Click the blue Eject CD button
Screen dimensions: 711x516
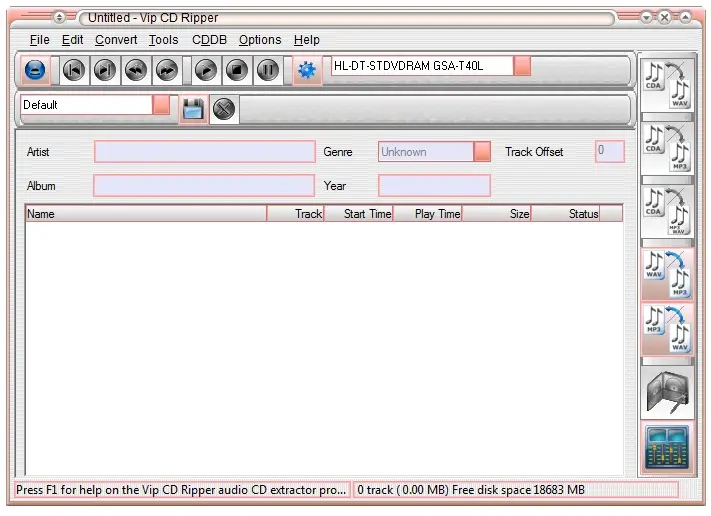tap(35, 70)
